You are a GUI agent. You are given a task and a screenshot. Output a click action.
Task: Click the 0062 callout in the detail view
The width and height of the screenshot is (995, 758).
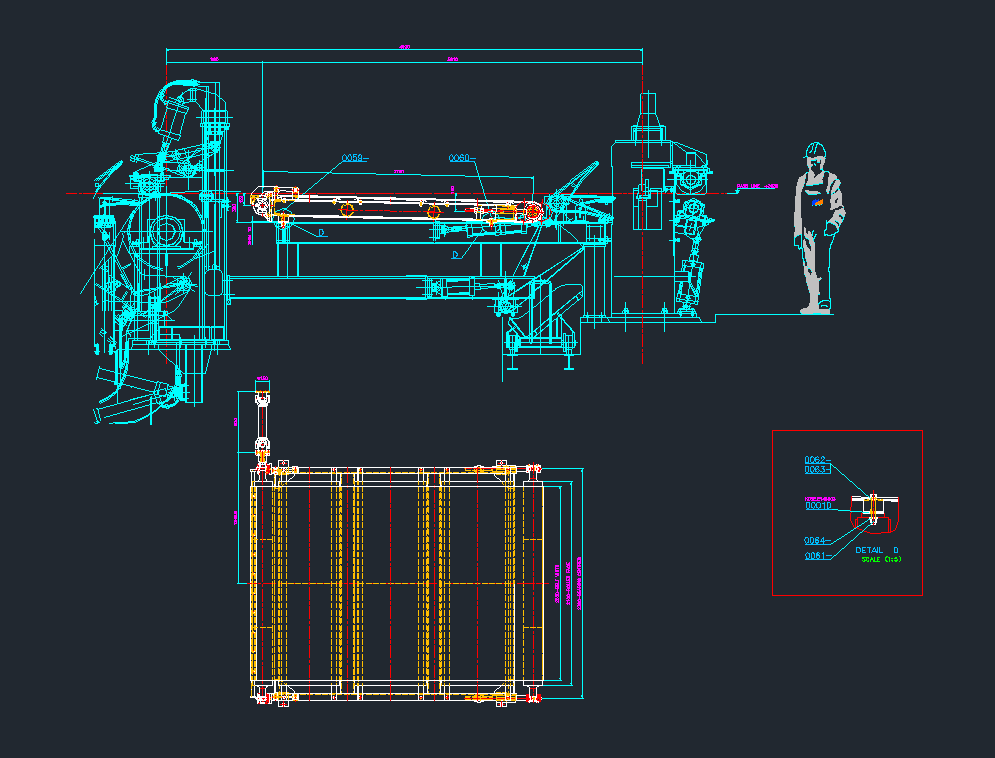tap(815, 460)
